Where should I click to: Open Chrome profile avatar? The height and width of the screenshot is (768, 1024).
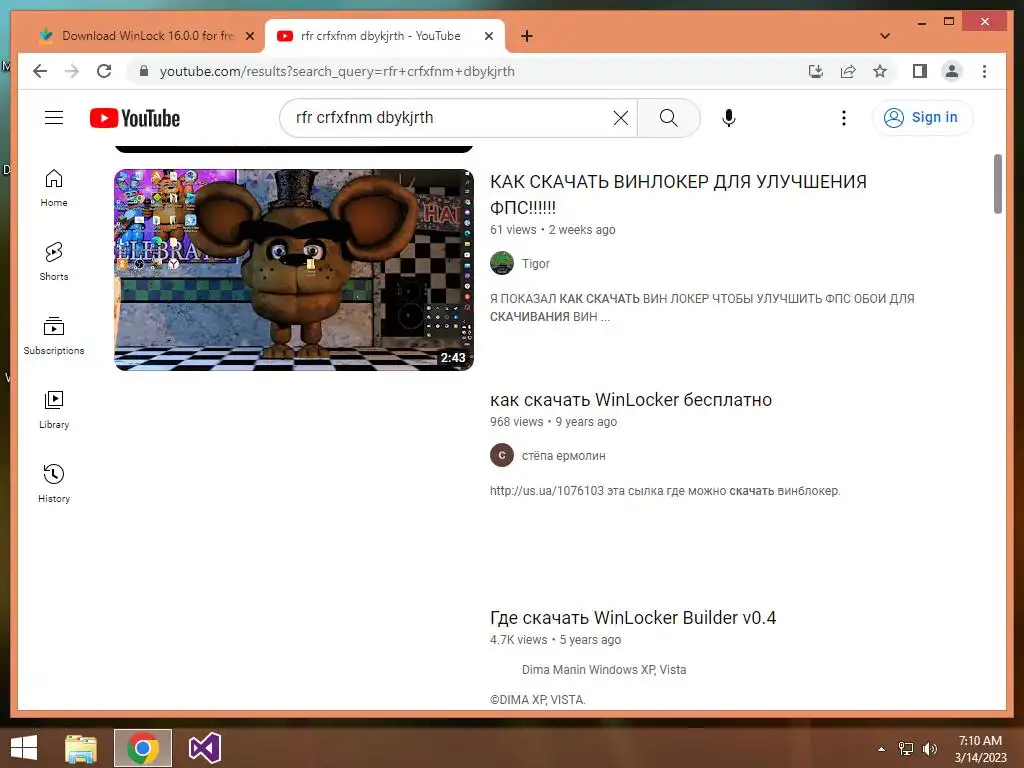pyautogui.click(x=952, y=71)
